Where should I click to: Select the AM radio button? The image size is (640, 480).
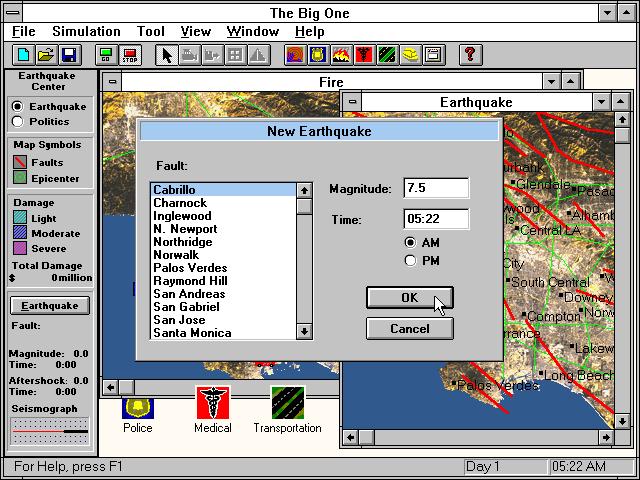point(411,243)
